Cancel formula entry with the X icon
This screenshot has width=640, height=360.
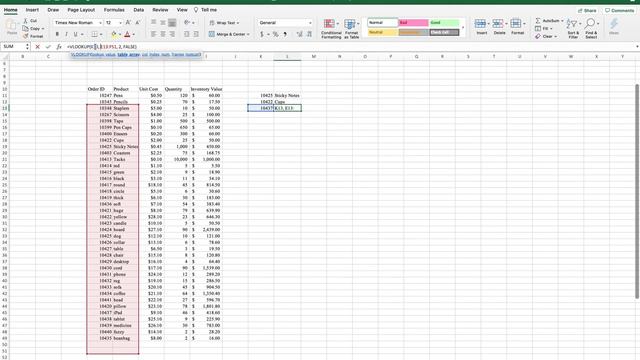pyautogui.click(x=38, y=47)
